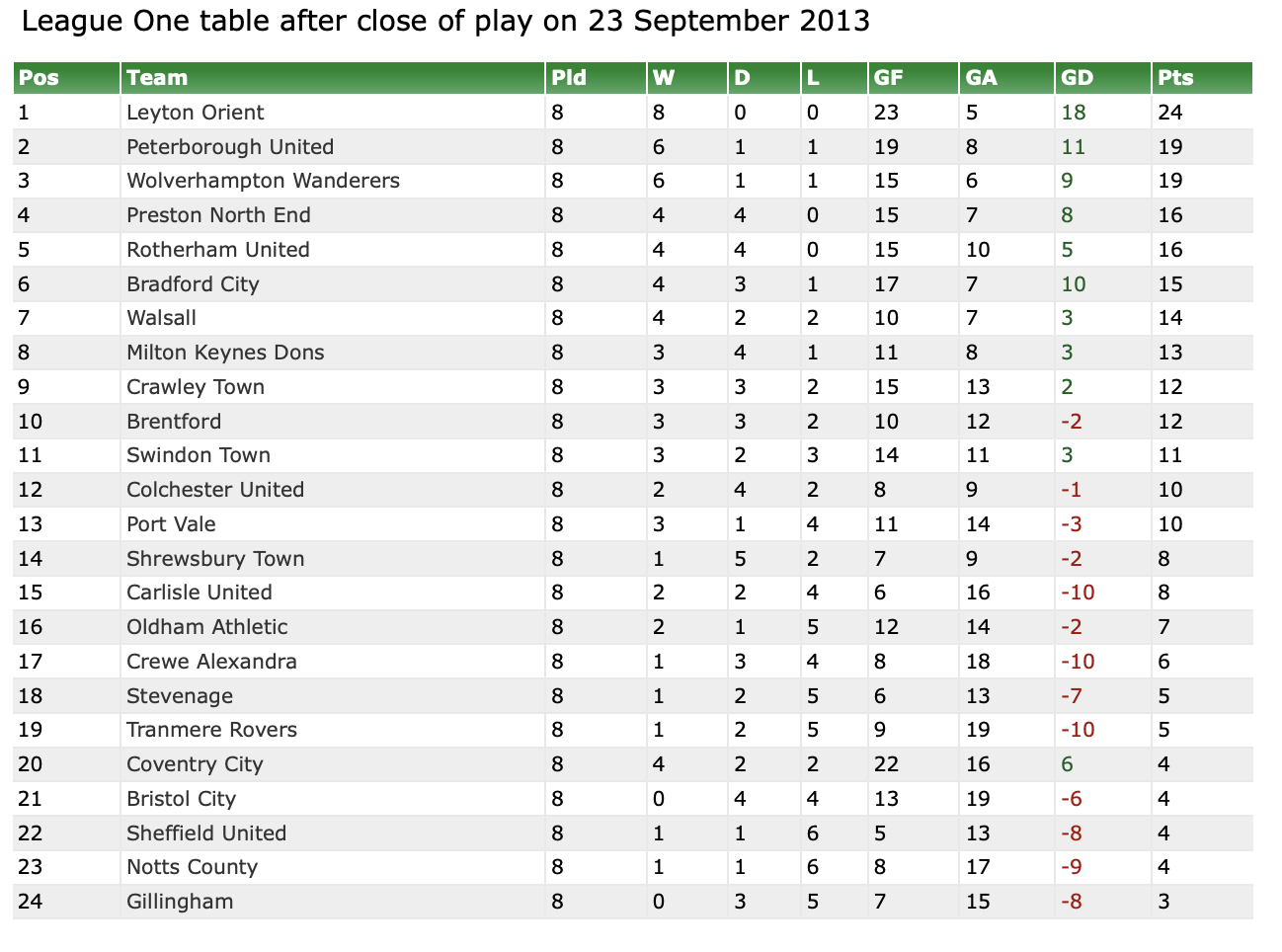Choose the Milton Keynes Dons row name
The width and height of the screenshot is (1282, 952).
(x=225, y=353)
